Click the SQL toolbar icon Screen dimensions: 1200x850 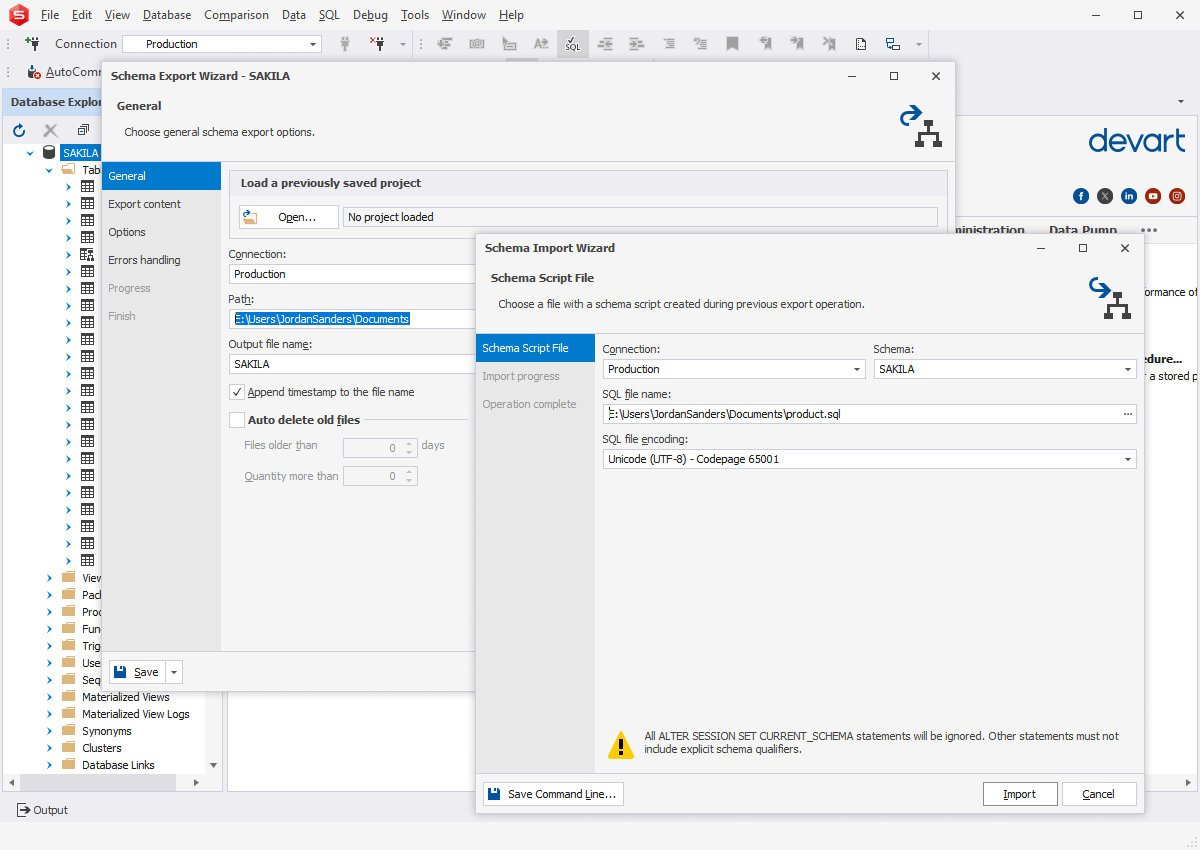(572, 44)
